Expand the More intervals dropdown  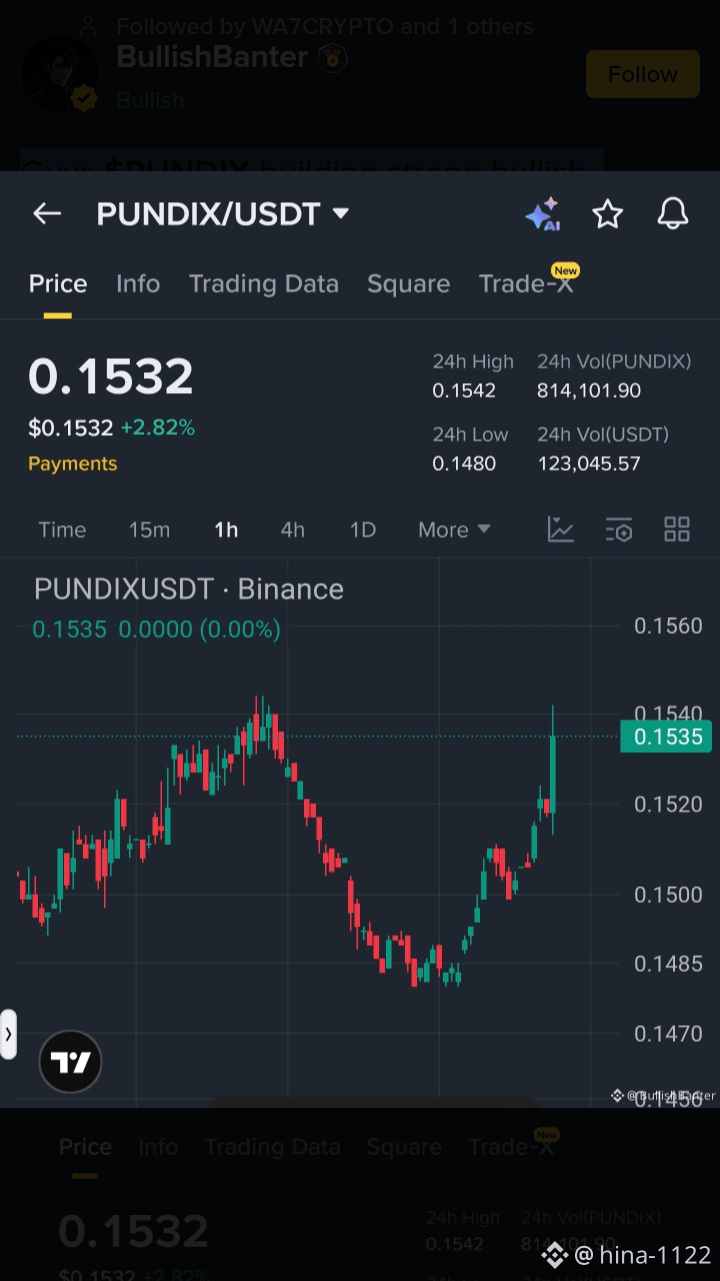(x=454, y=530)
